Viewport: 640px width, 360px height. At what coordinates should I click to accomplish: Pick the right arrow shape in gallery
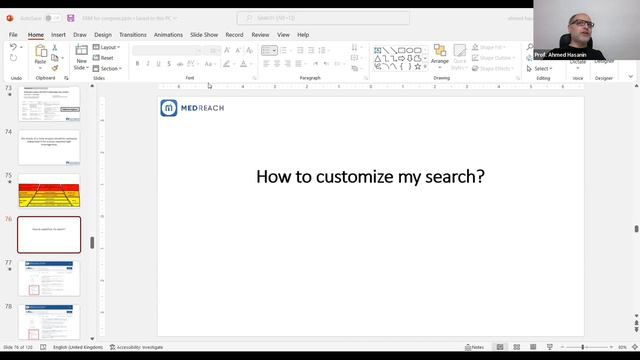point(402,59)
